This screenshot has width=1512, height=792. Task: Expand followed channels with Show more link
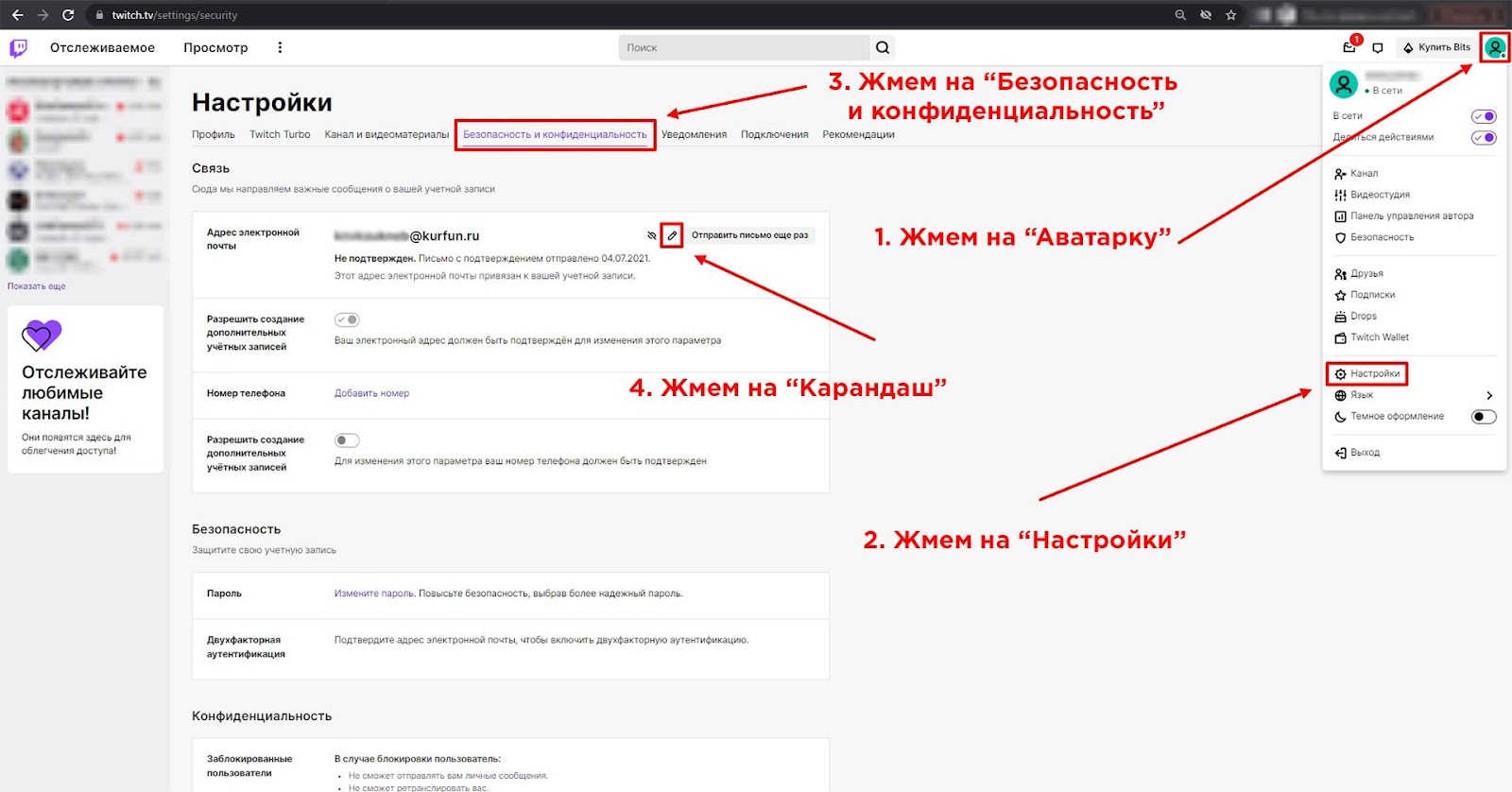[x=37, y=286]
